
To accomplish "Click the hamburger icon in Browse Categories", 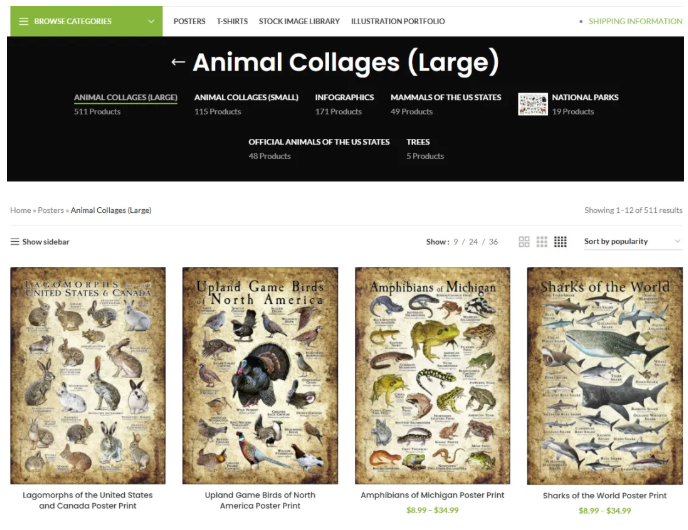I will [x=24, y=21].
